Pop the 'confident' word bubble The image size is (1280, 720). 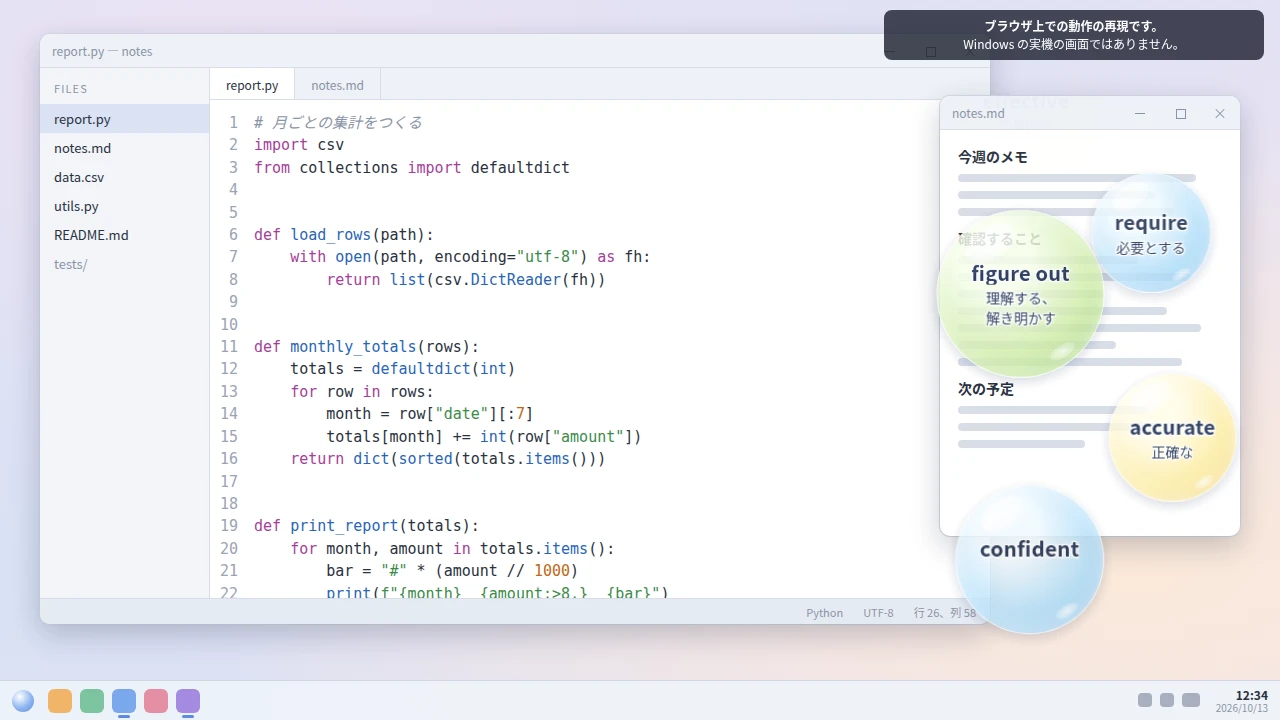[x=1029, y=559]
